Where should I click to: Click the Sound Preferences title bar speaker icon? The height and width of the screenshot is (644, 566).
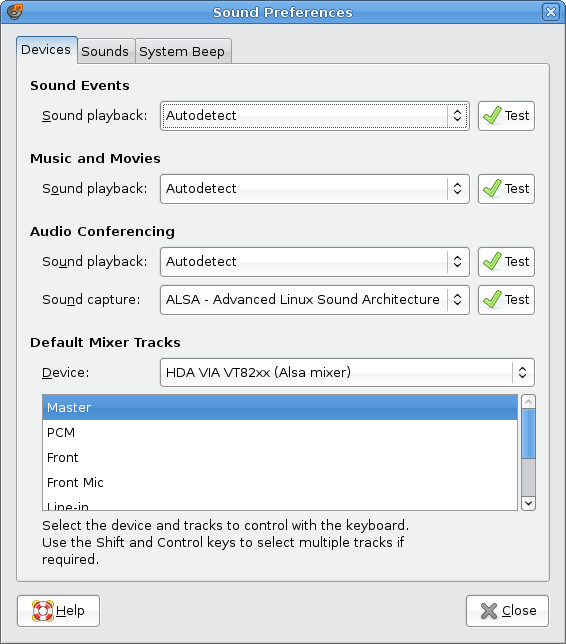[14, 12]
